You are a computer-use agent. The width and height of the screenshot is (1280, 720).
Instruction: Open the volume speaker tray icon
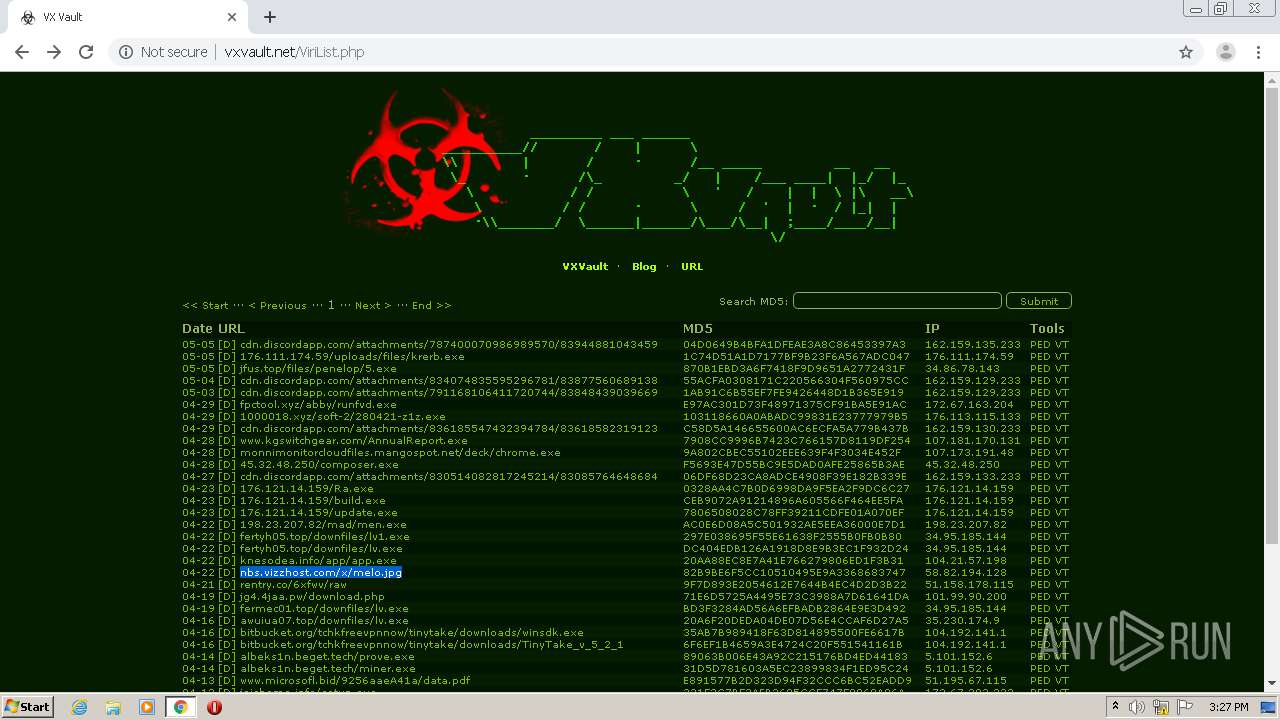(1137, 707)
